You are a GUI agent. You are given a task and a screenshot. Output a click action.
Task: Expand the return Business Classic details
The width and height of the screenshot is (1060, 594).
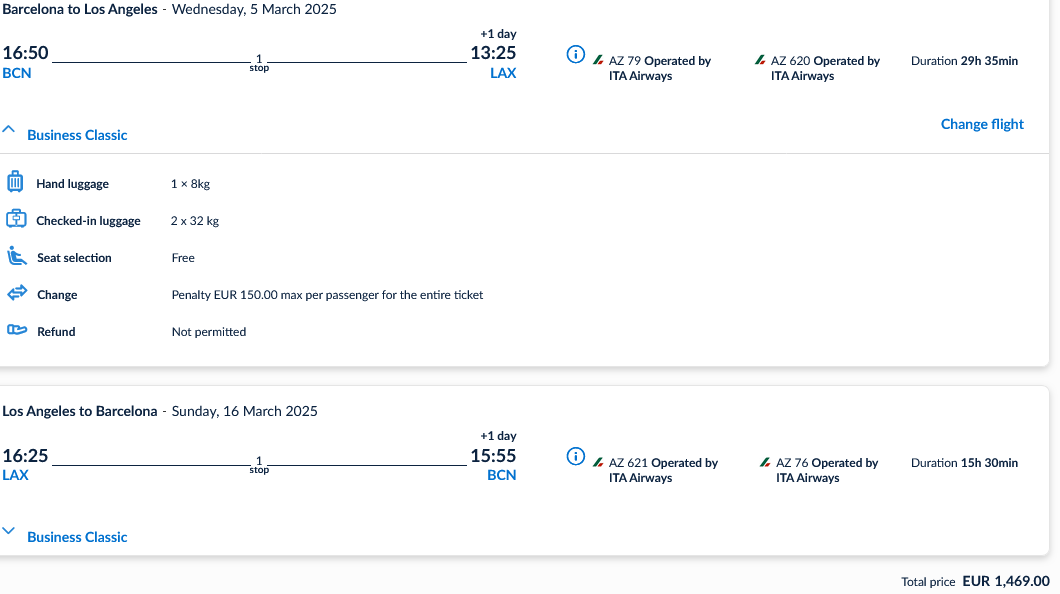9,532
